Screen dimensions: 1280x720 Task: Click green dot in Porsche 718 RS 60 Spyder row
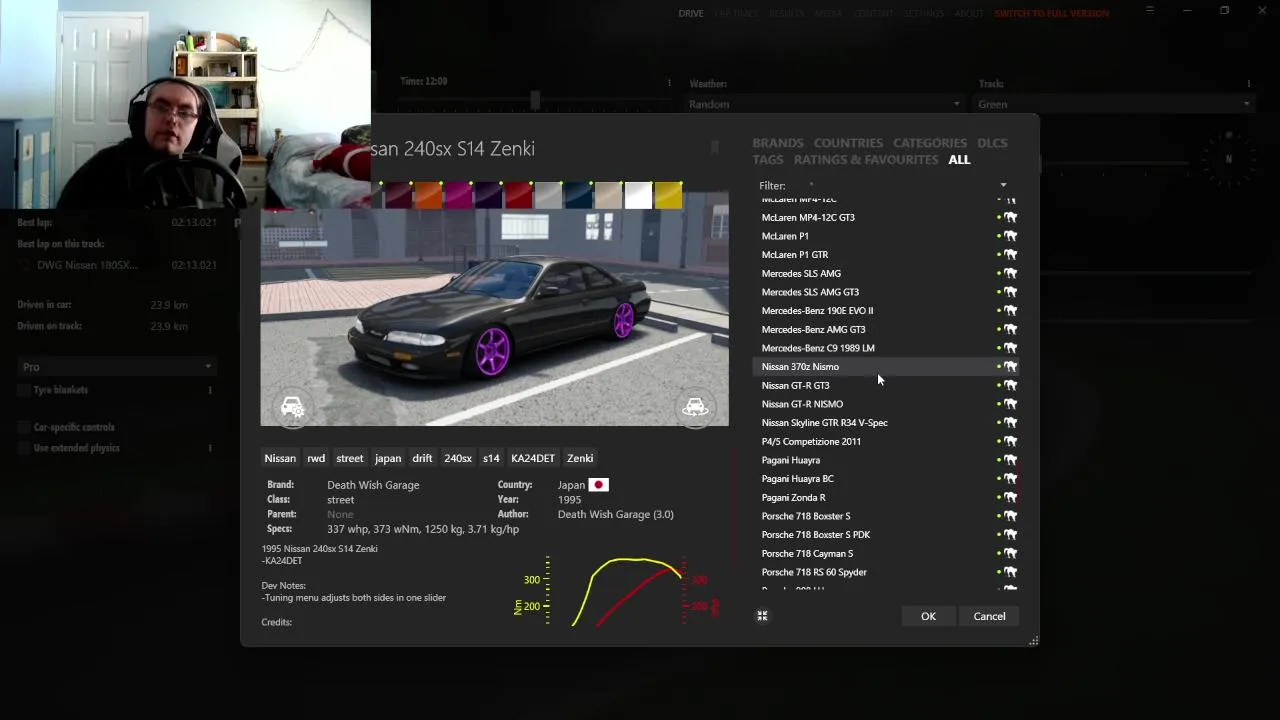[998, 572]
